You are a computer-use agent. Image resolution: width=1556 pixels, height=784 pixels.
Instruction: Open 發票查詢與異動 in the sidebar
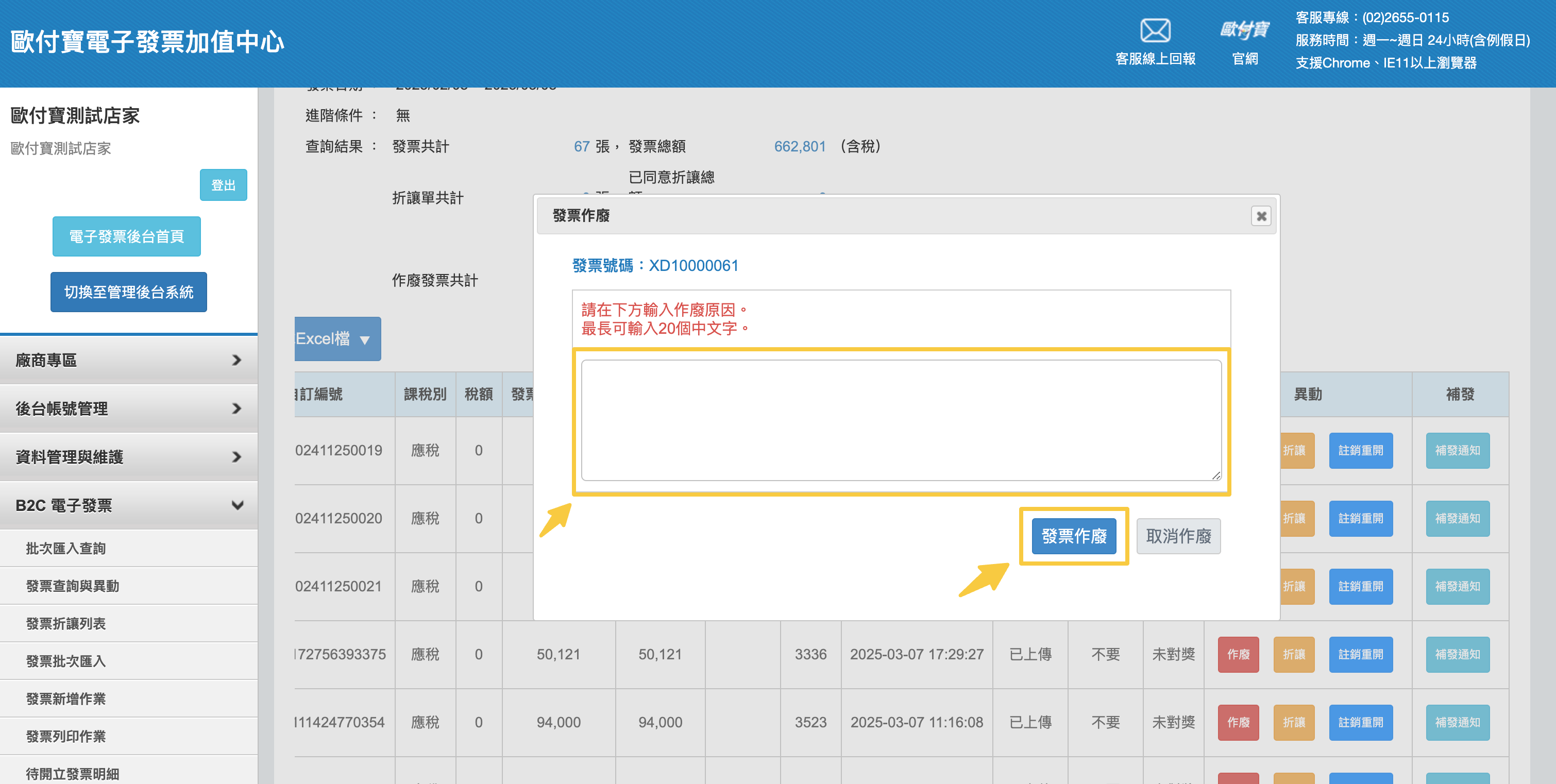(x=73, y=586)
